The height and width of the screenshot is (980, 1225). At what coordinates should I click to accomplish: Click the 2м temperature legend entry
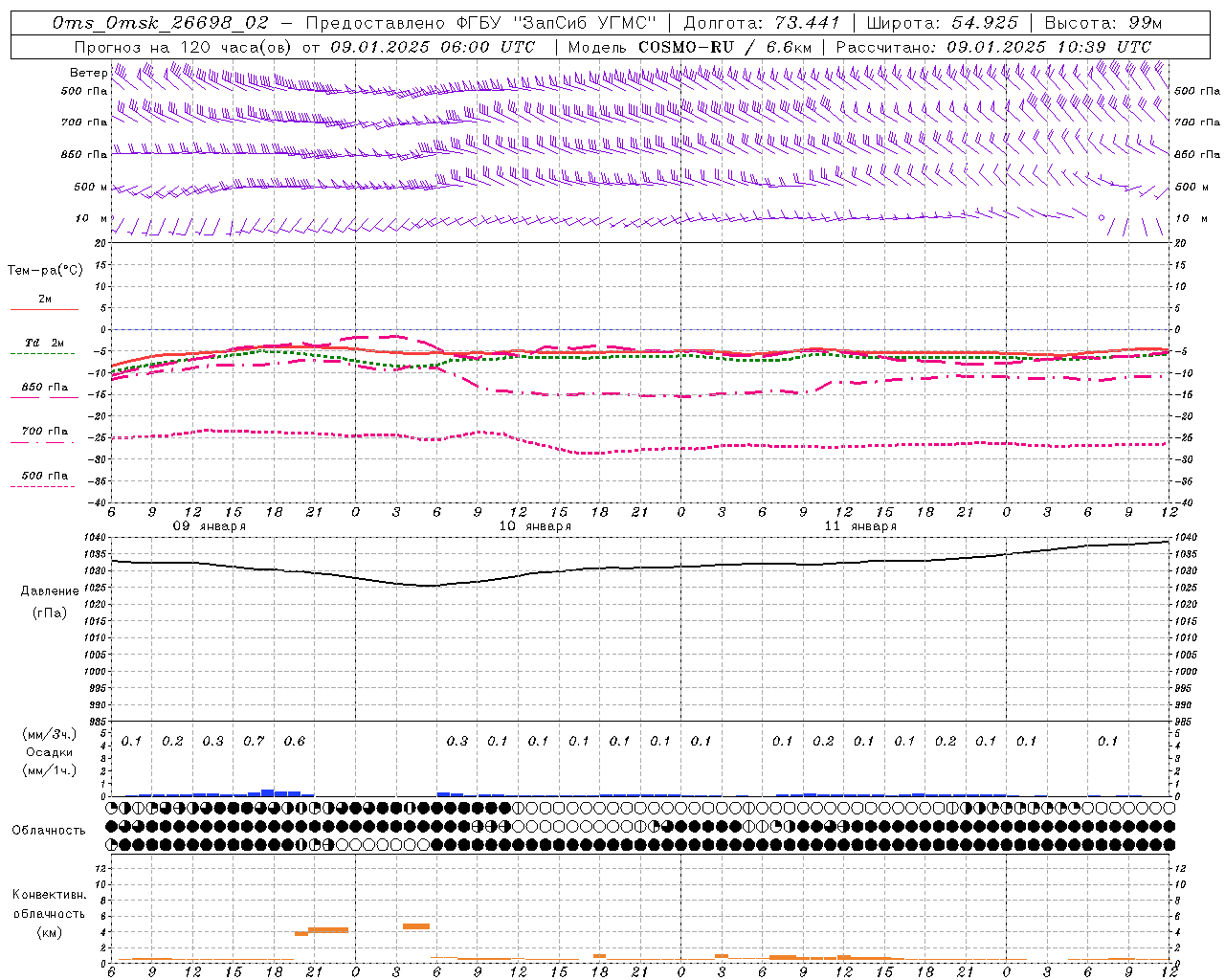44,300
